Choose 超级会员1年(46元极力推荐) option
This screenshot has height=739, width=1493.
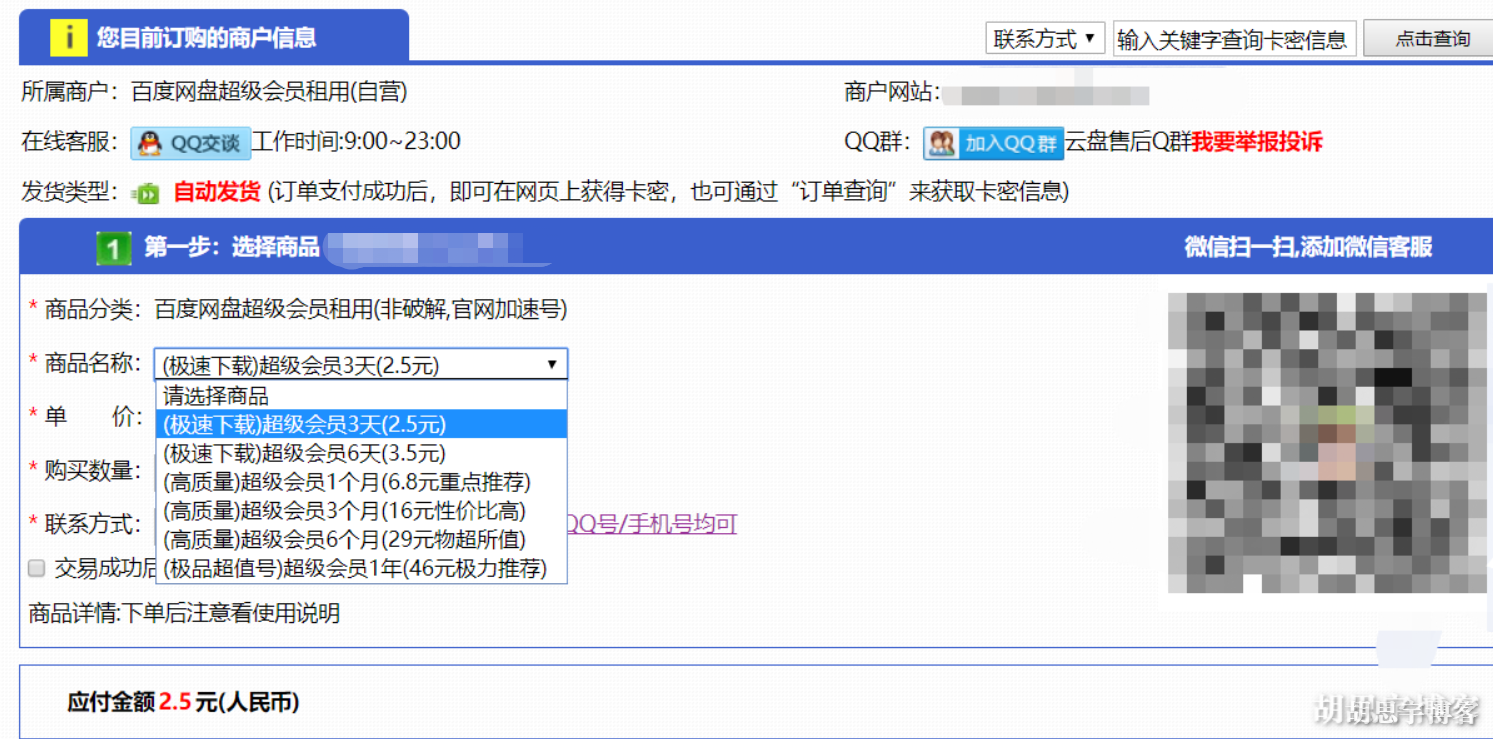[x=361, y=569]
